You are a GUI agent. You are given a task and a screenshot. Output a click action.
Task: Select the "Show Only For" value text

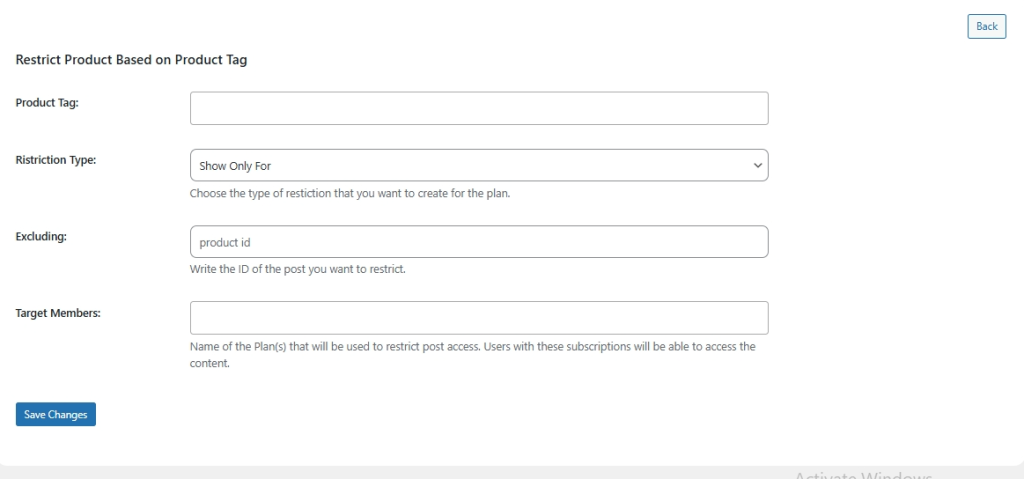[228, 166]
